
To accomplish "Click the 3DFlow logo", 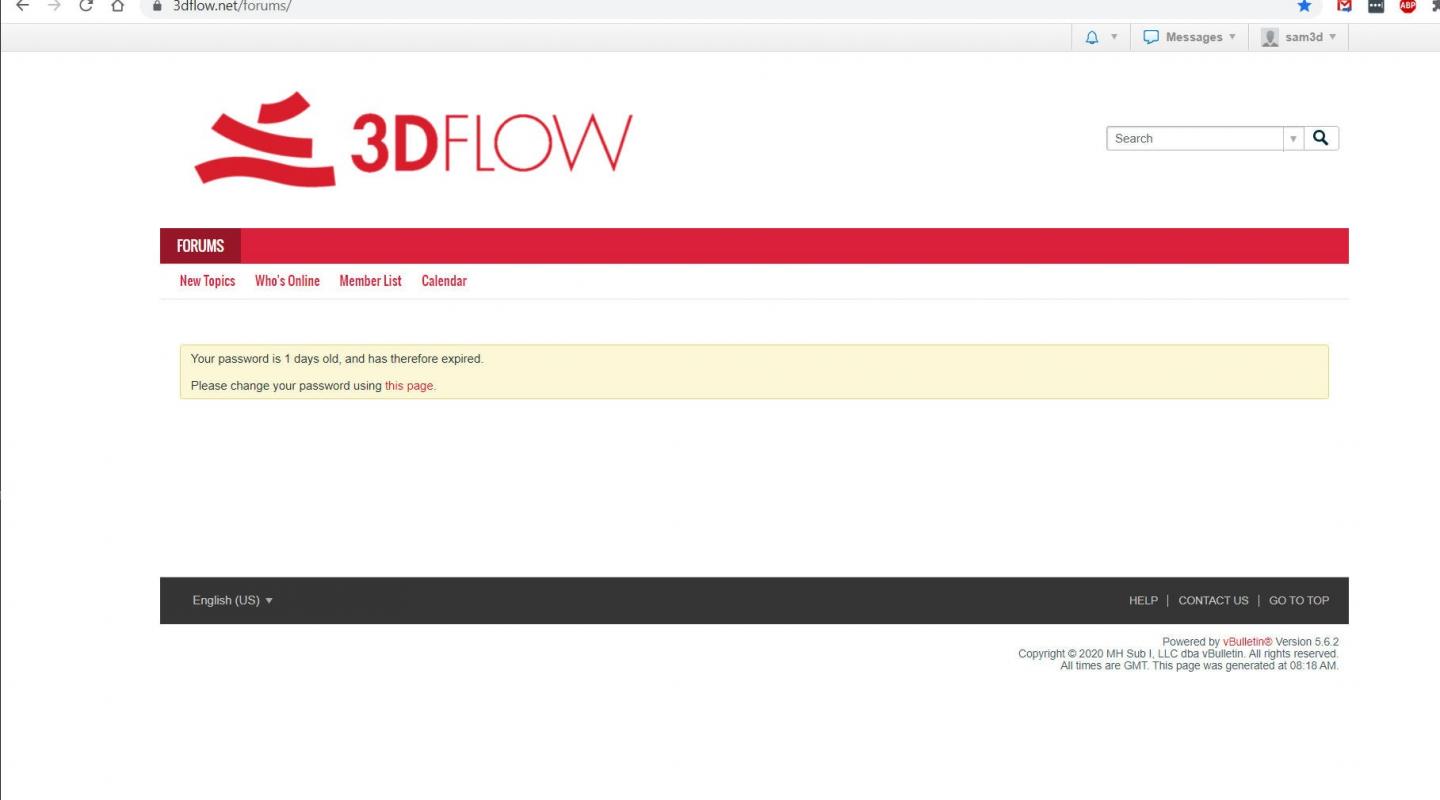I will tap(413, 140).
